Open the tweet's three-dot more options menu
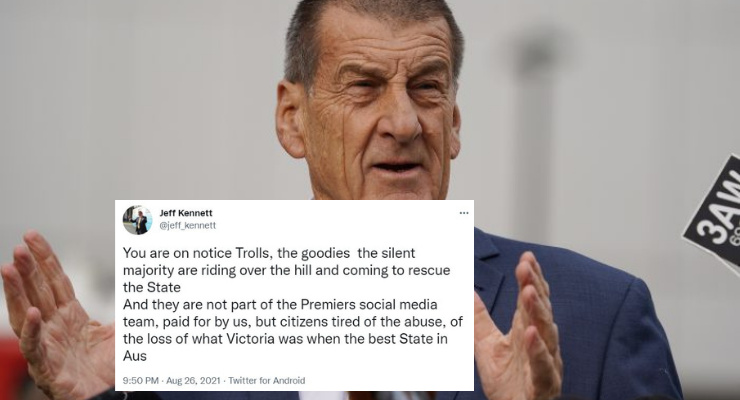The width and height of the screenshot is (740, 400). point(464,213)
